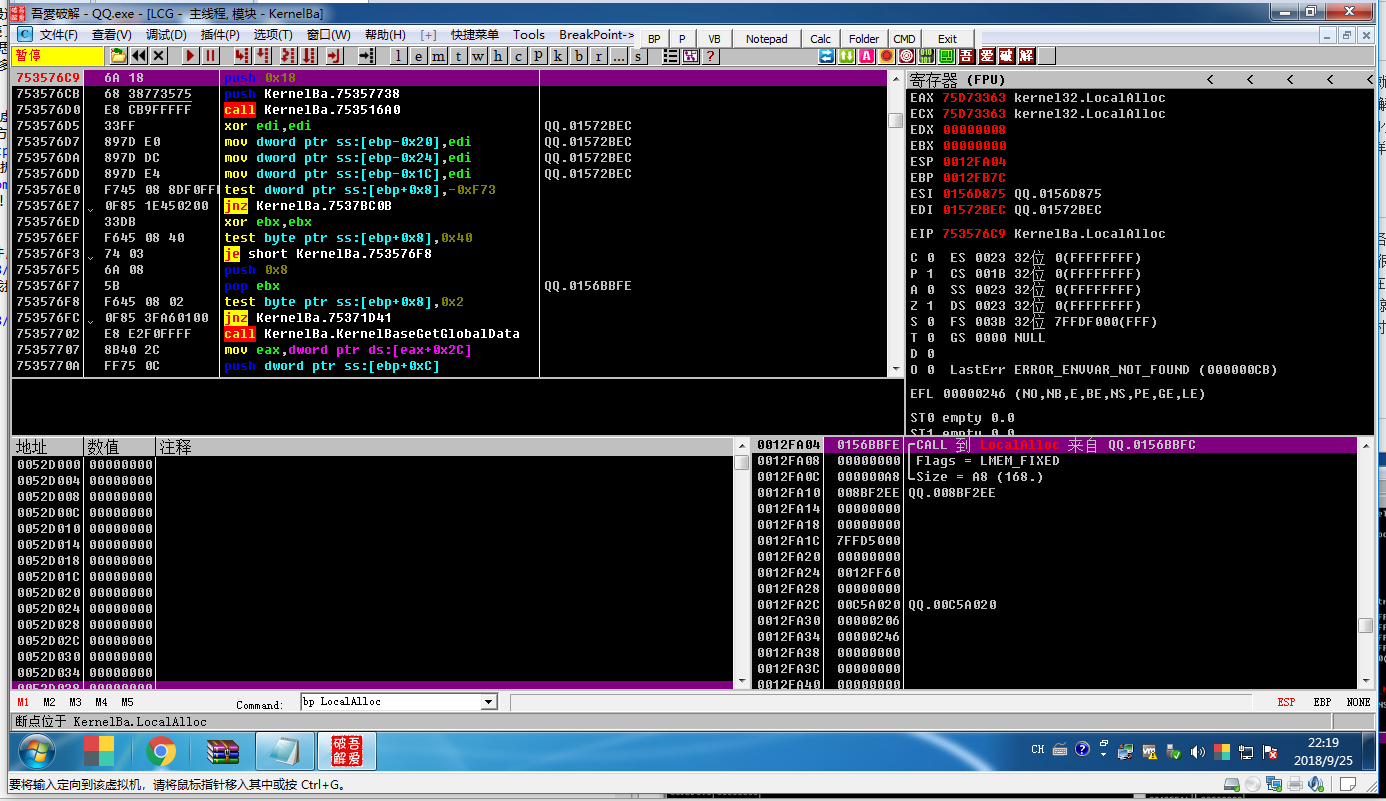The height and width of the screenshot is (801, 1386).
Task: Open 选项(T) menu
Action: tap(273, 35)
